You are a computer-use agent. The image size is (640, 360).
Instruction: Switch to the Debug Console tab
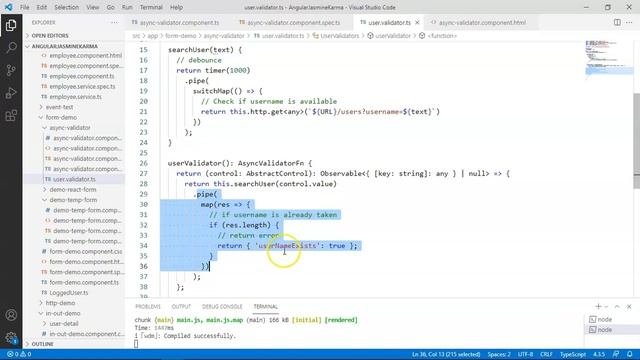coord(222,307)
